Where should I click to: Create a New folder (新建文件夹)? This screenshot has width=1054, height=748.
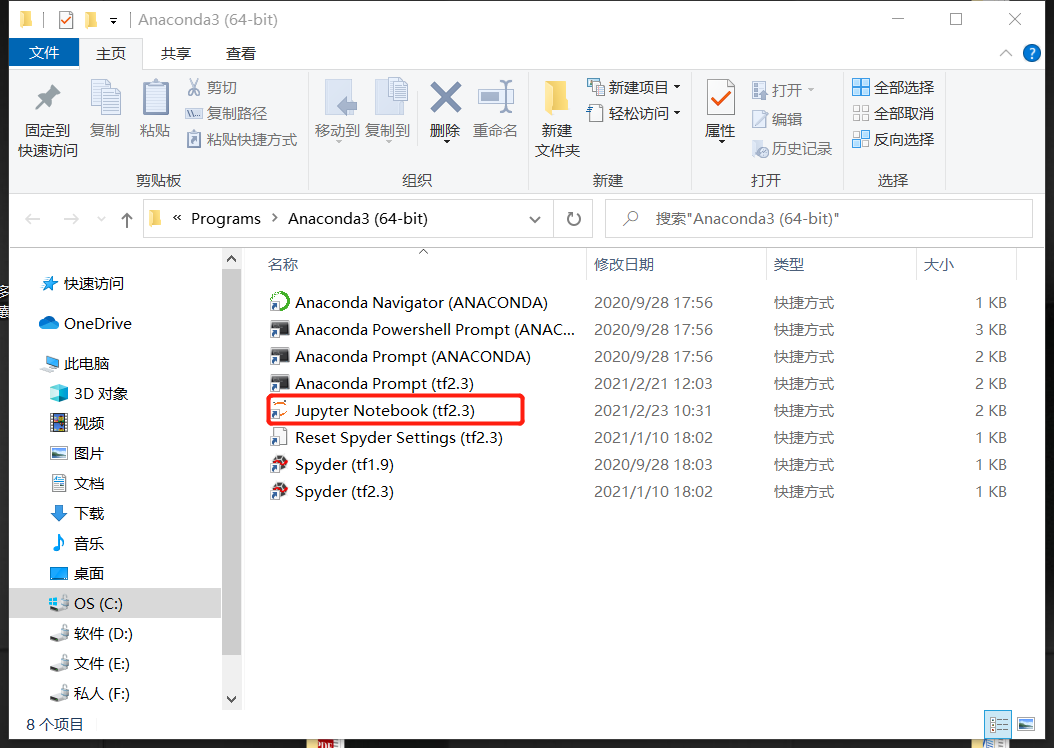click(557, 120)
